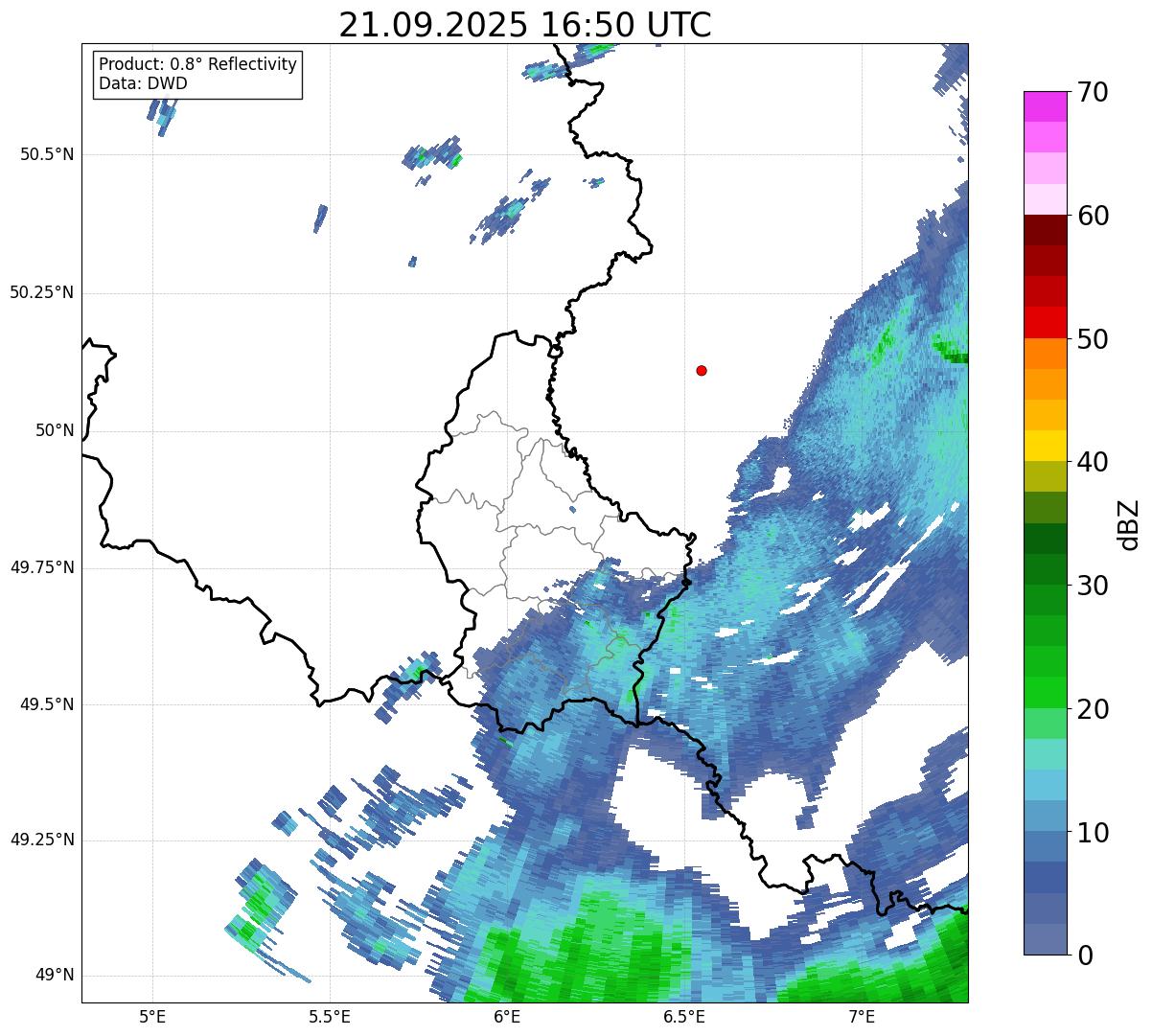Click the orange colorbar swatch below 50
1152x1036 pixels.
click(x=1045, y=354)
